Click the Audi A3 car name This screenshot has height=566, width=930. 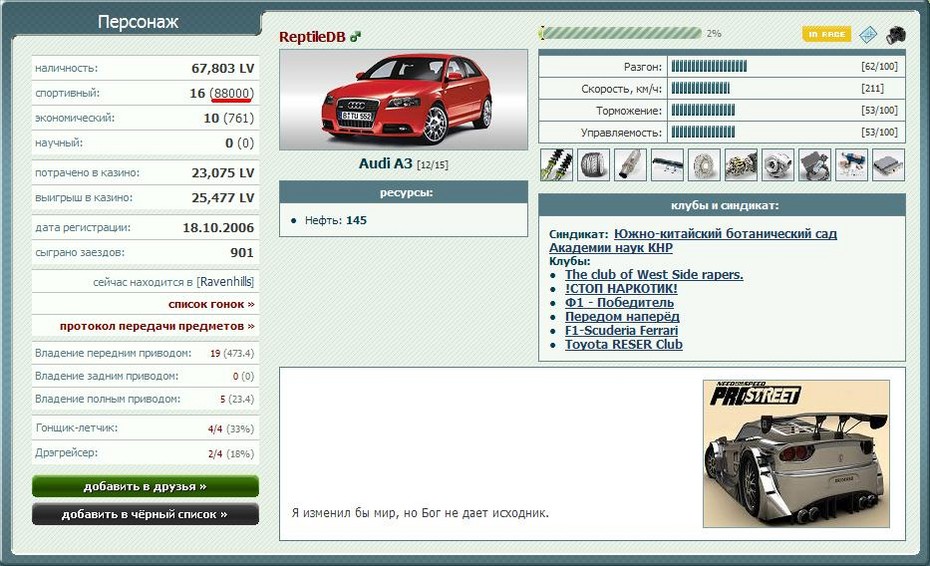386,163
